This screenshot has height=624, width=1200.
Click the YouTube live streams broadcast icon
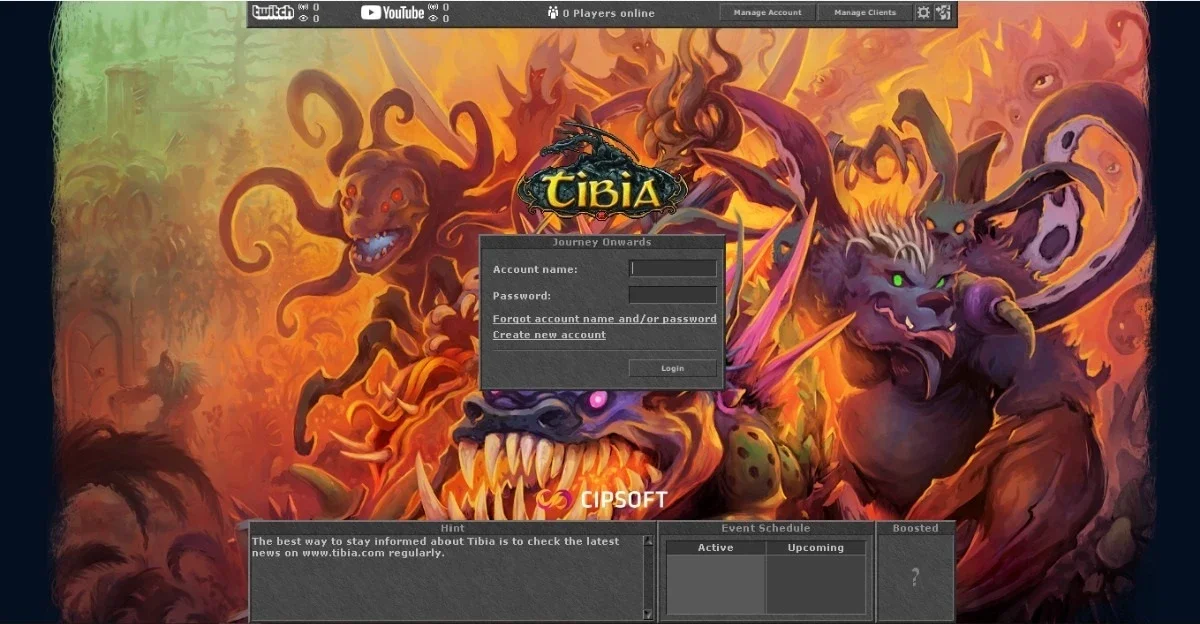(x=433, y=7)
